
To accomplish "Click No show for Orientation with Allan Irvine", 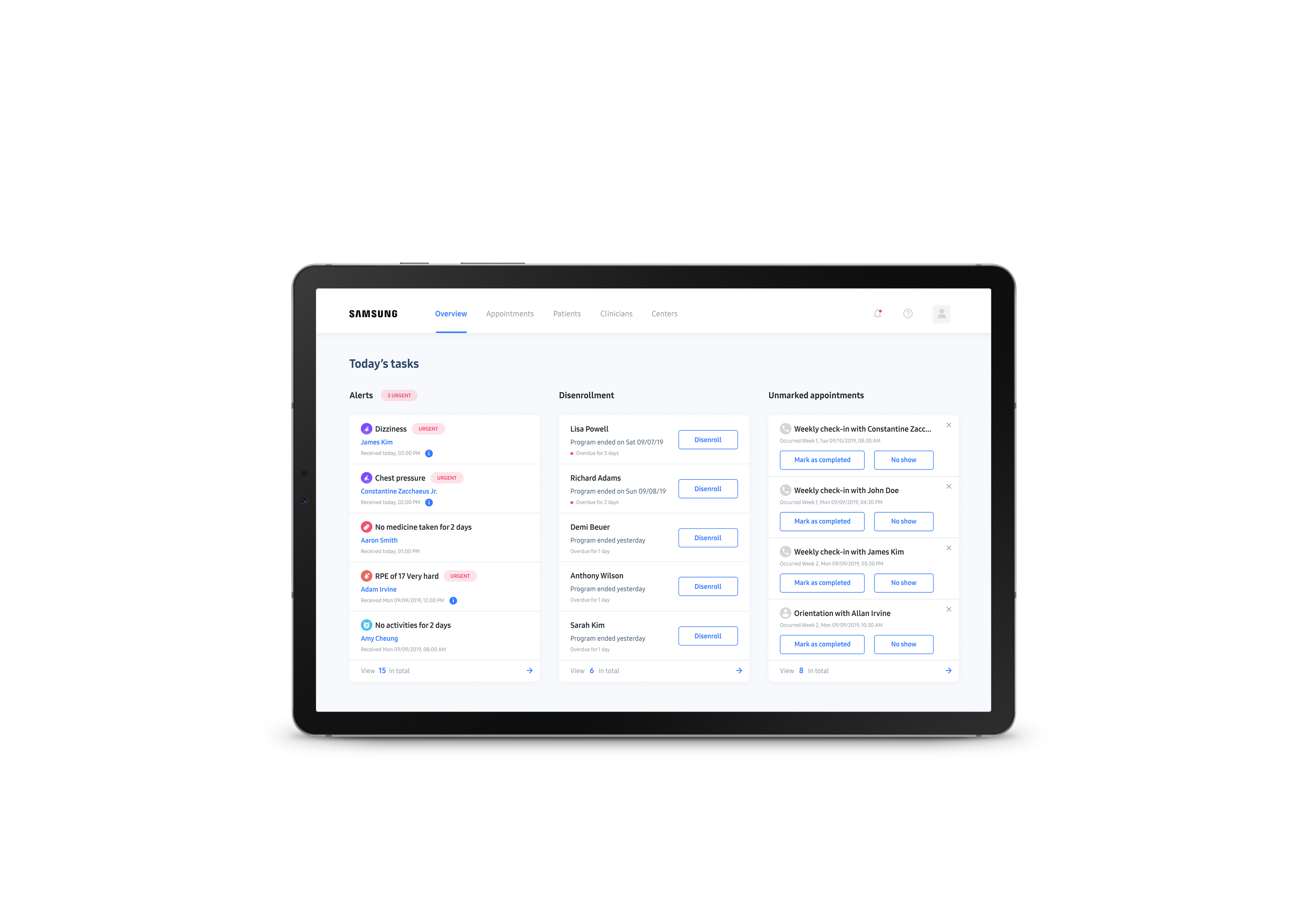I will (x=901, y=644).
